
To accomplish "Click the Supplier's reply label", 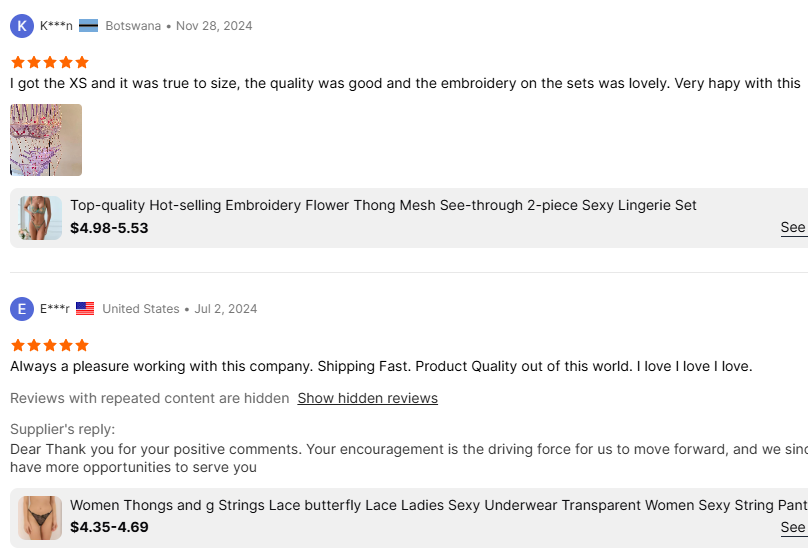I will click(62, 429).
